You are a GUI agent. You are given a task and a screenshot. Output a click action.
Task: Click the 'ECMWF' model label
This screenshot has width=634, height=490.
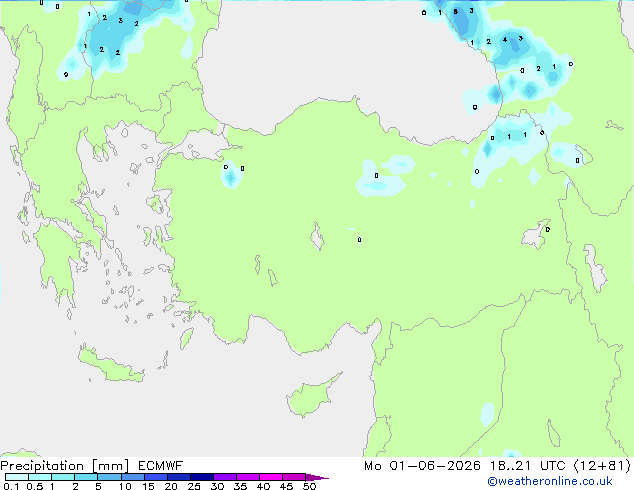pyautogui.click(x=161, y=466)
